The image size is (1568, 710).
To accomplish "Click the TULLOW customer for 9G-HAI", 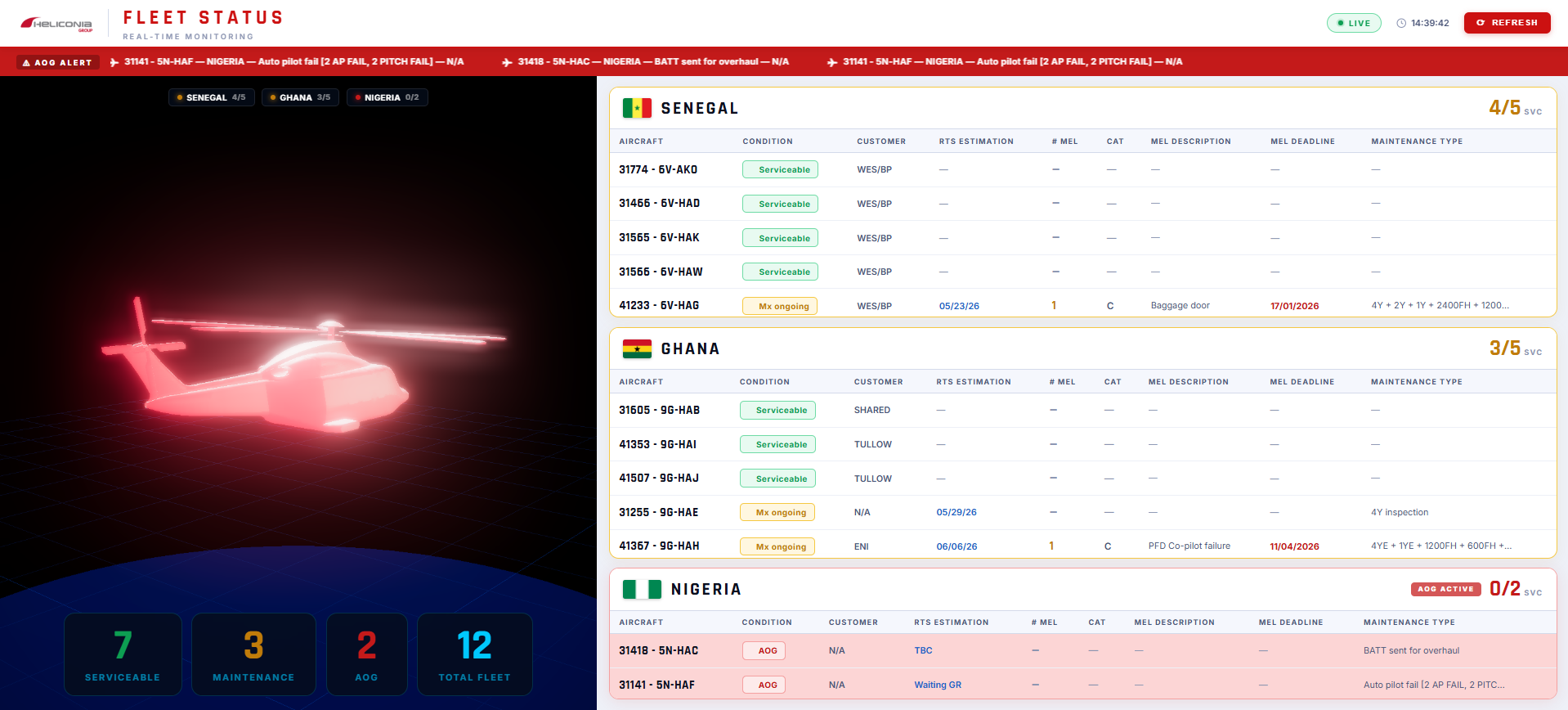I will coord(873,444).
